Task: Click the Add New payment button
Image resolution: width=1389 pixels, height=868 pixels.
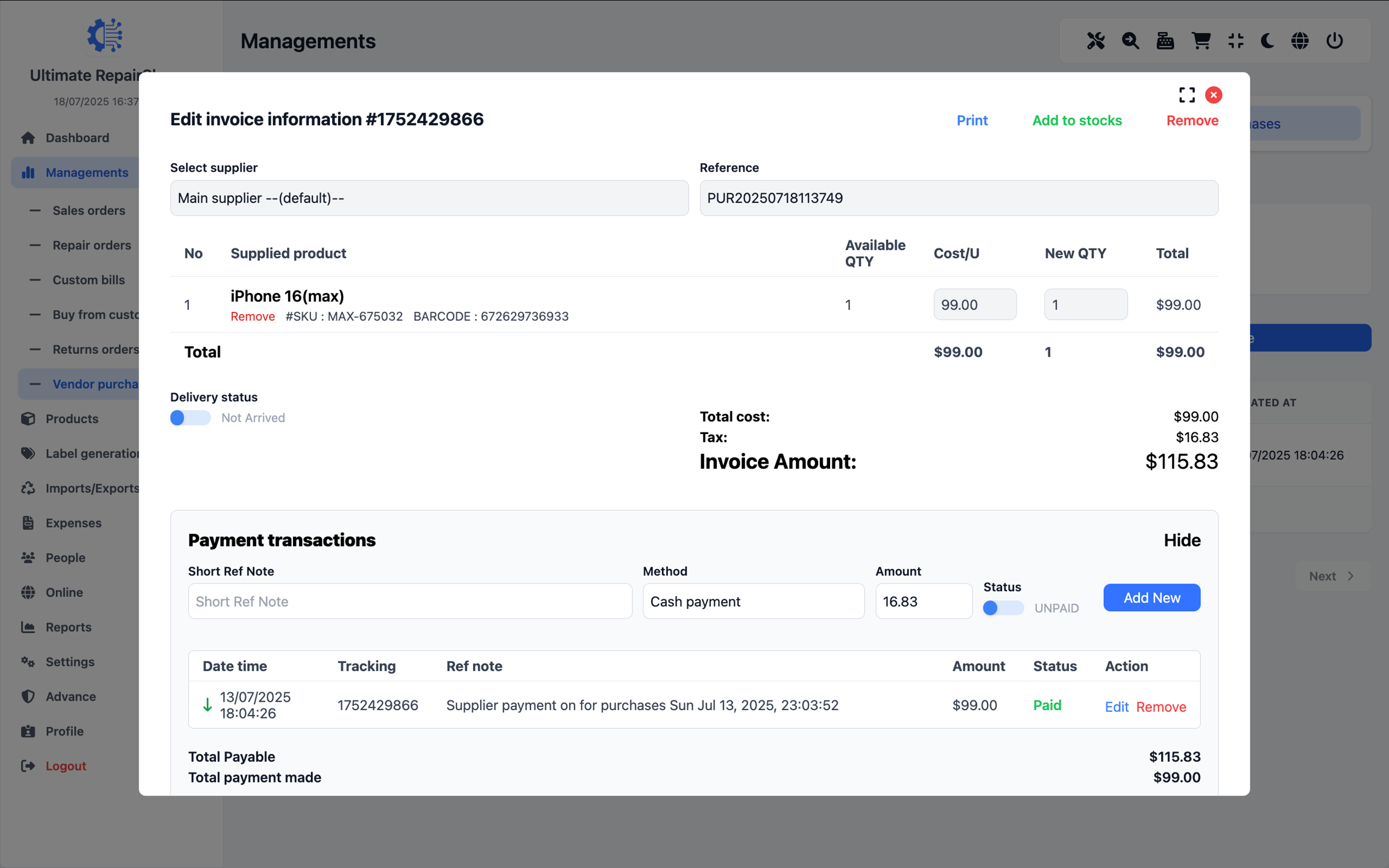Action: point(1151,597)
